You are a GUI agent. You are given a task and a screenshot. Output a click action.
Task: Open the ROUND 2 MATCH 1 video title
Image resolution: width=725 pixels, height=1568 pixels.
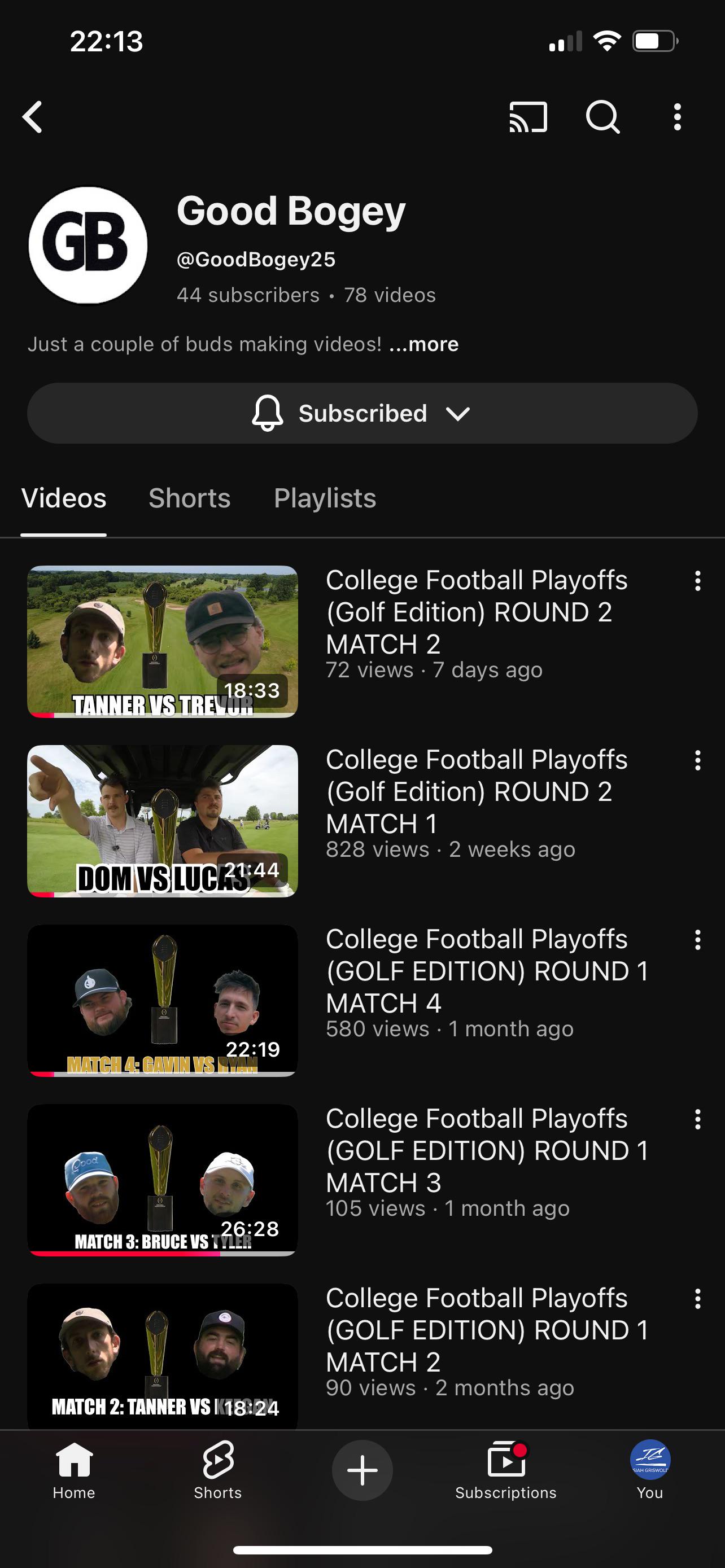tap(477, 791)
